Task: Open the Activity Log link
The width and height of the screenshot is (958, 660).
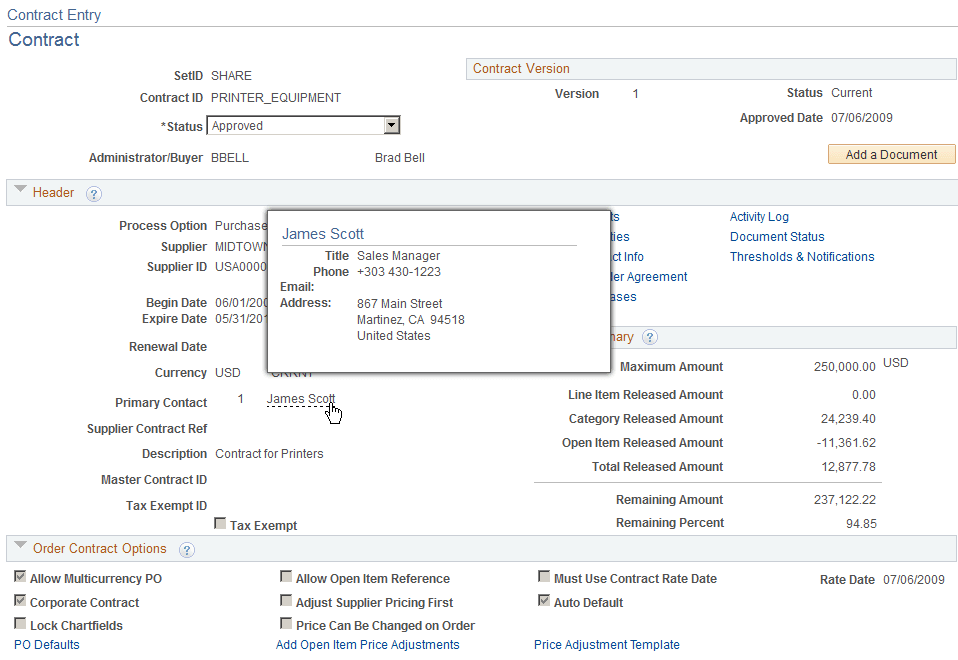Action: [x=759, y=216]
